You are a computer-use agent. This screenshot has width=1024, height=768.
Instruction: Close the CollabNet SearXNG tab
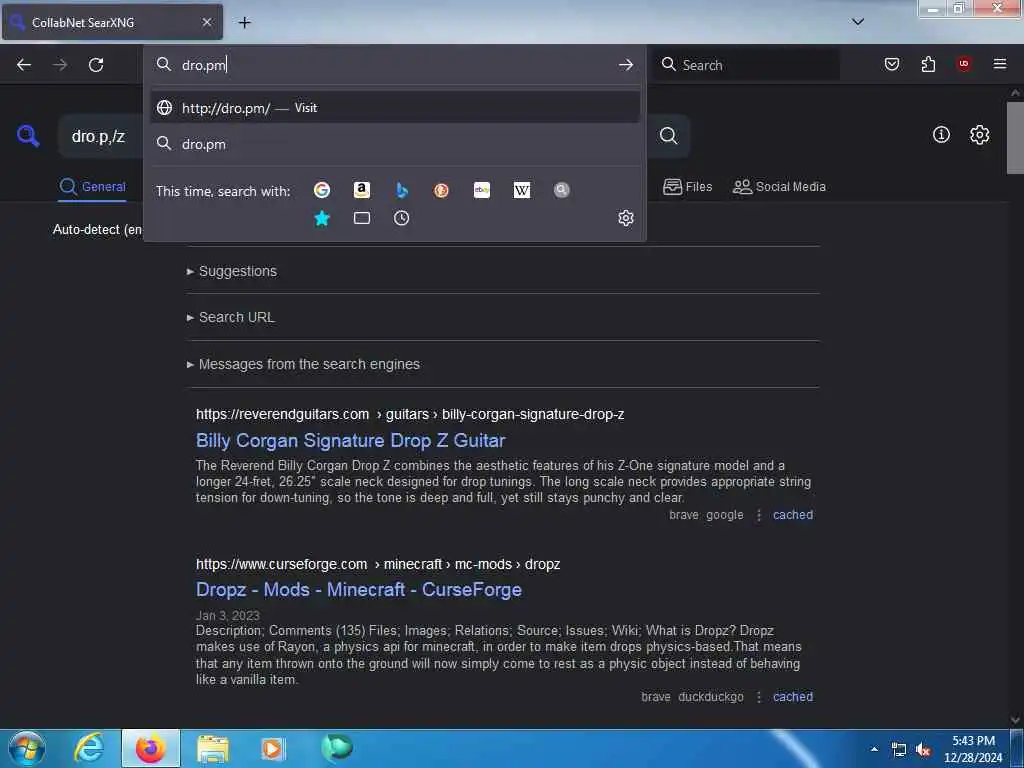[207, 22]
